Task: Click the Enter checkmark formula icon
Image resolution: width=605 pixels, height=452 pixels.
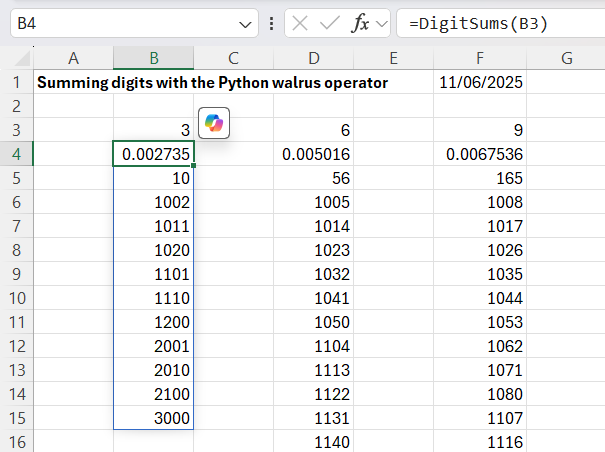Action: (x=331, y=23)
